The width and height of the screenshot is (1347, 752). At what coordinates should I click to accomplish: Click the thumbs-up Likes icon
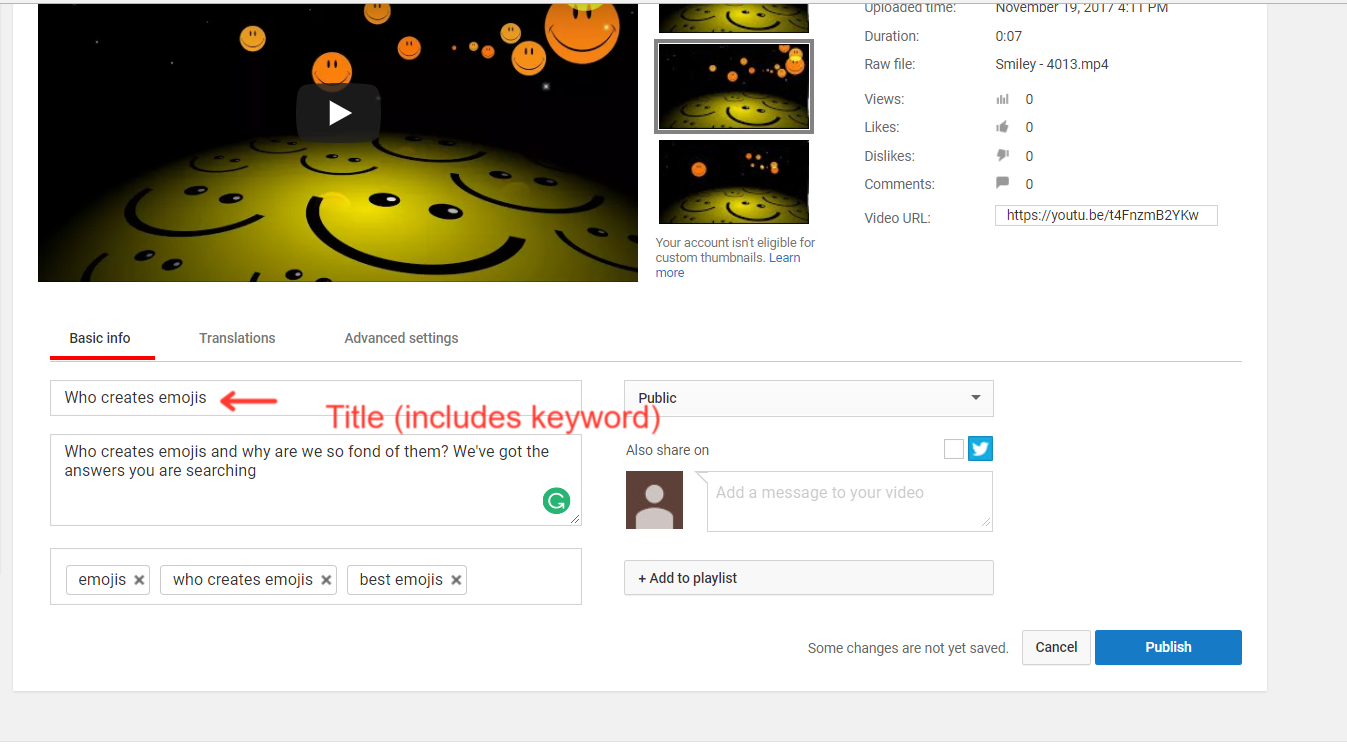point(1002,127)
